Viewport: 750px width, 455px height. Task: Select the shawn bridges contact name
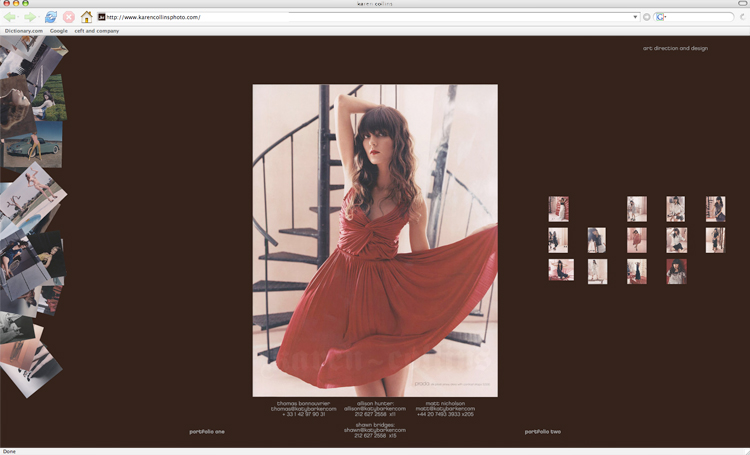point(375,425)
